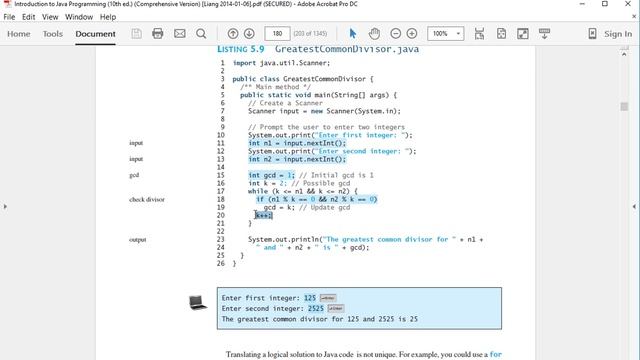Click the while loop on line 17
Image resolution: width=640 pixels, height=360 pixels.
tap(302, 191)
